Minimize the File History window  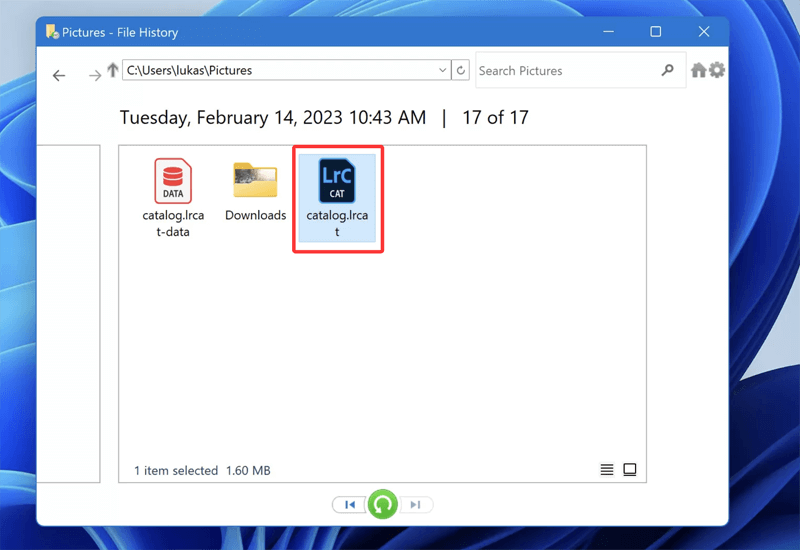[x=608, y=32]
